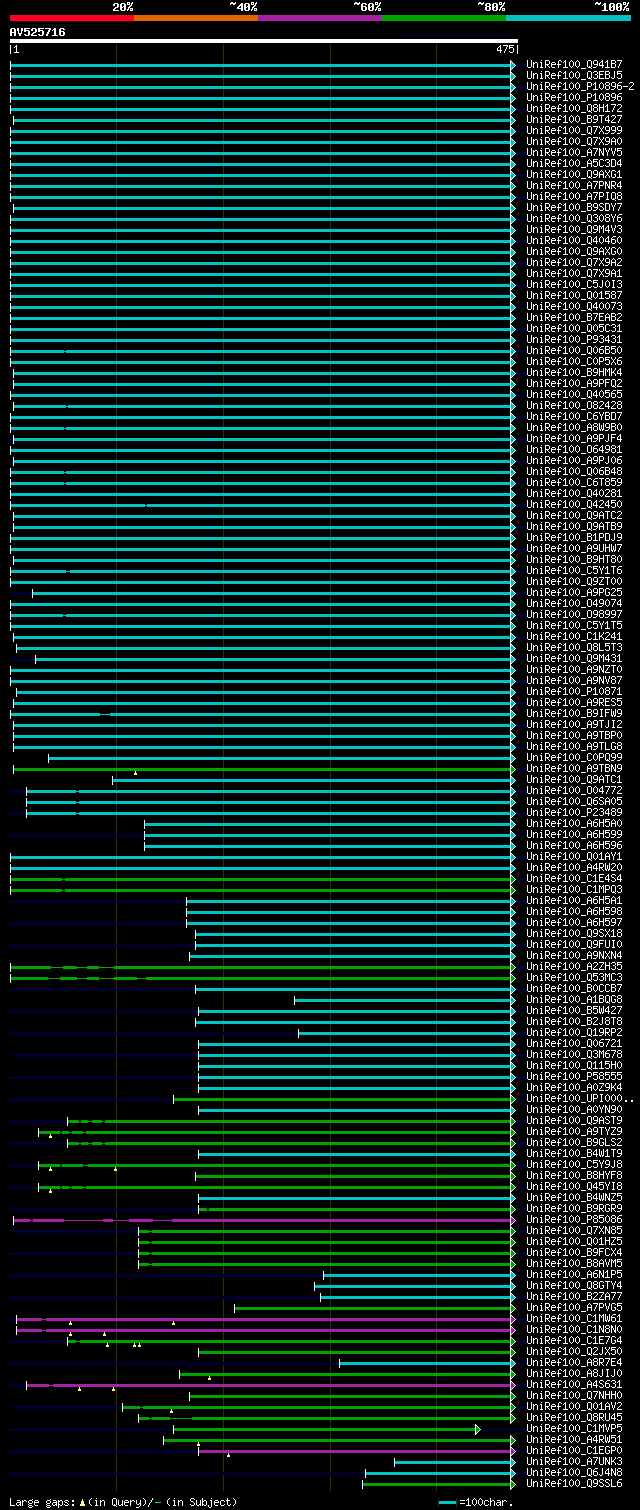Select the UniRef100_Q06721 label

574,1044
